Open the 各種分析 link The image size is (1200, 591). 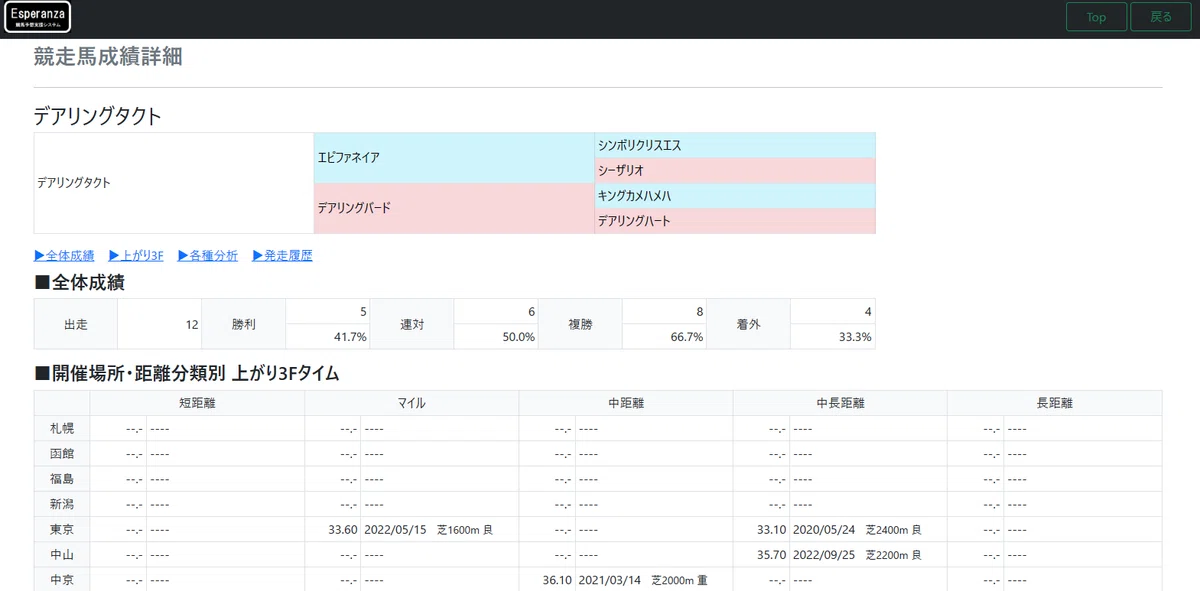[208, 256]
